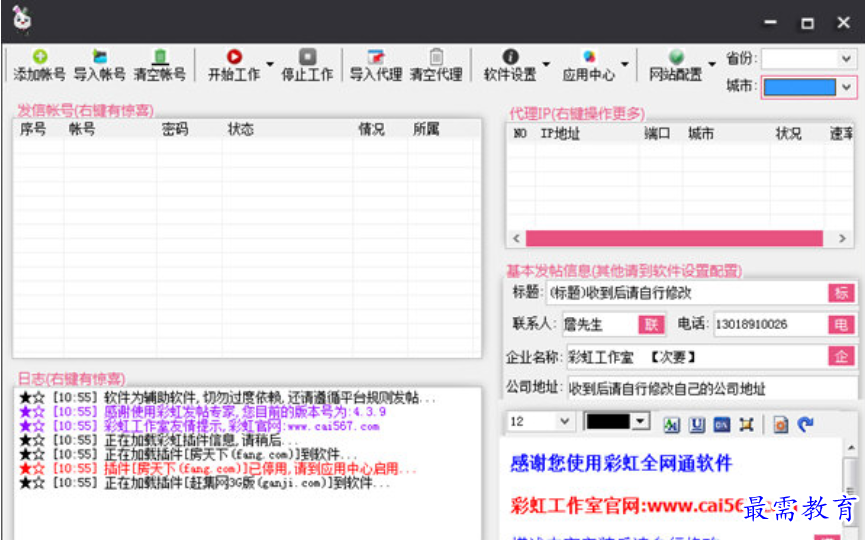Click the 清空帐号 trash icon
Screen dimensions: 865x540
point(159,58)
